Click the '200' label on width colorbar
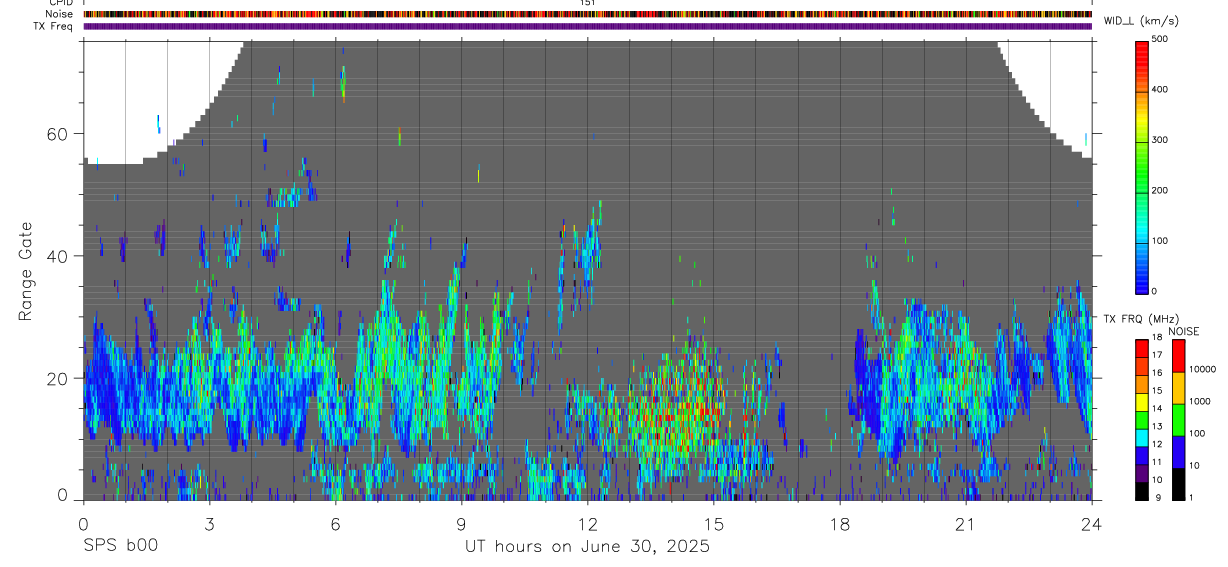The width and height of the screenshot is (1228, 567). 1161,190
